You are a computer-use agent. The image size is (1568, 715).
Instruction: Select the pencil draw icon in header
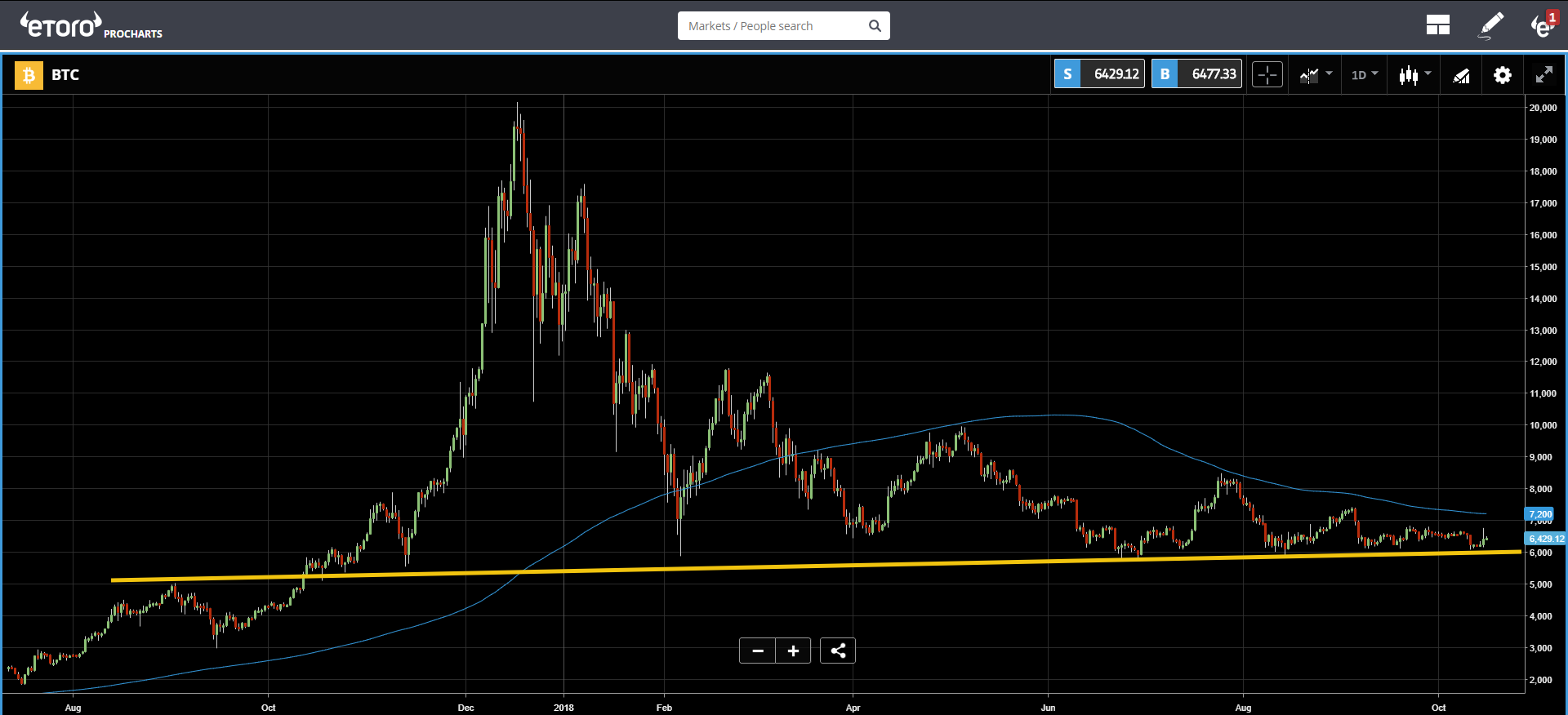coord(1491,25)
